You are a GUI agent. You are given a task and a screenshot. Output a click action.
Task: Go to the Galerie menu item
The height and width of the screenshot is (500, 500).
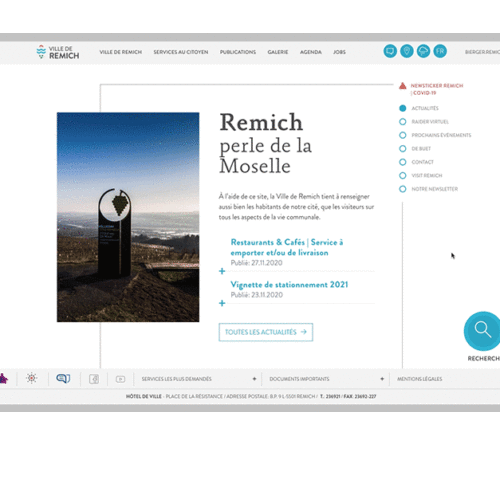pyautogui.click(x=278, y=52)
